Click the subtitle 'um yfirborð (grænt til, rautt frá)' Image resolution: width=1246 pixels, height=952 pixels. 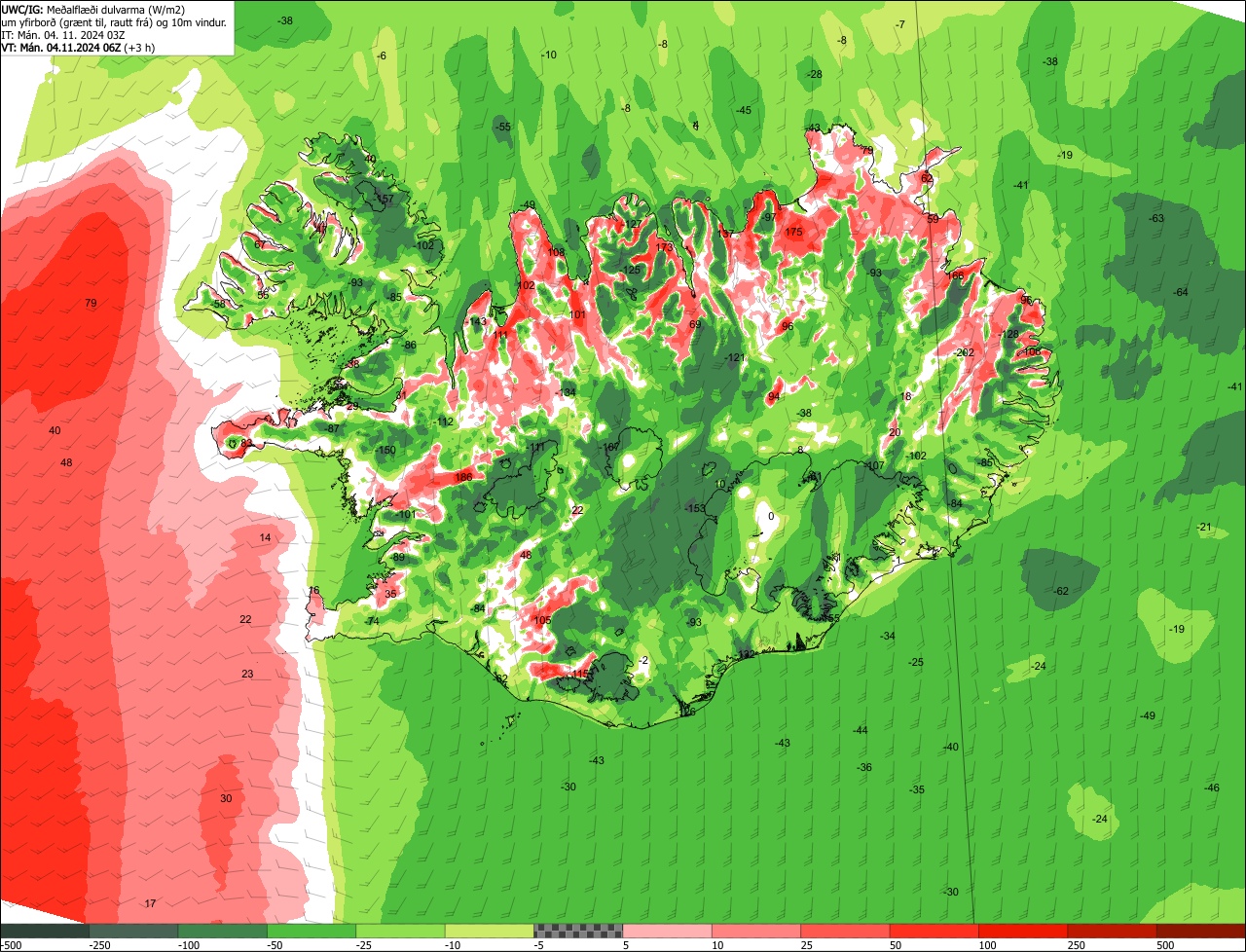(78, 21)
